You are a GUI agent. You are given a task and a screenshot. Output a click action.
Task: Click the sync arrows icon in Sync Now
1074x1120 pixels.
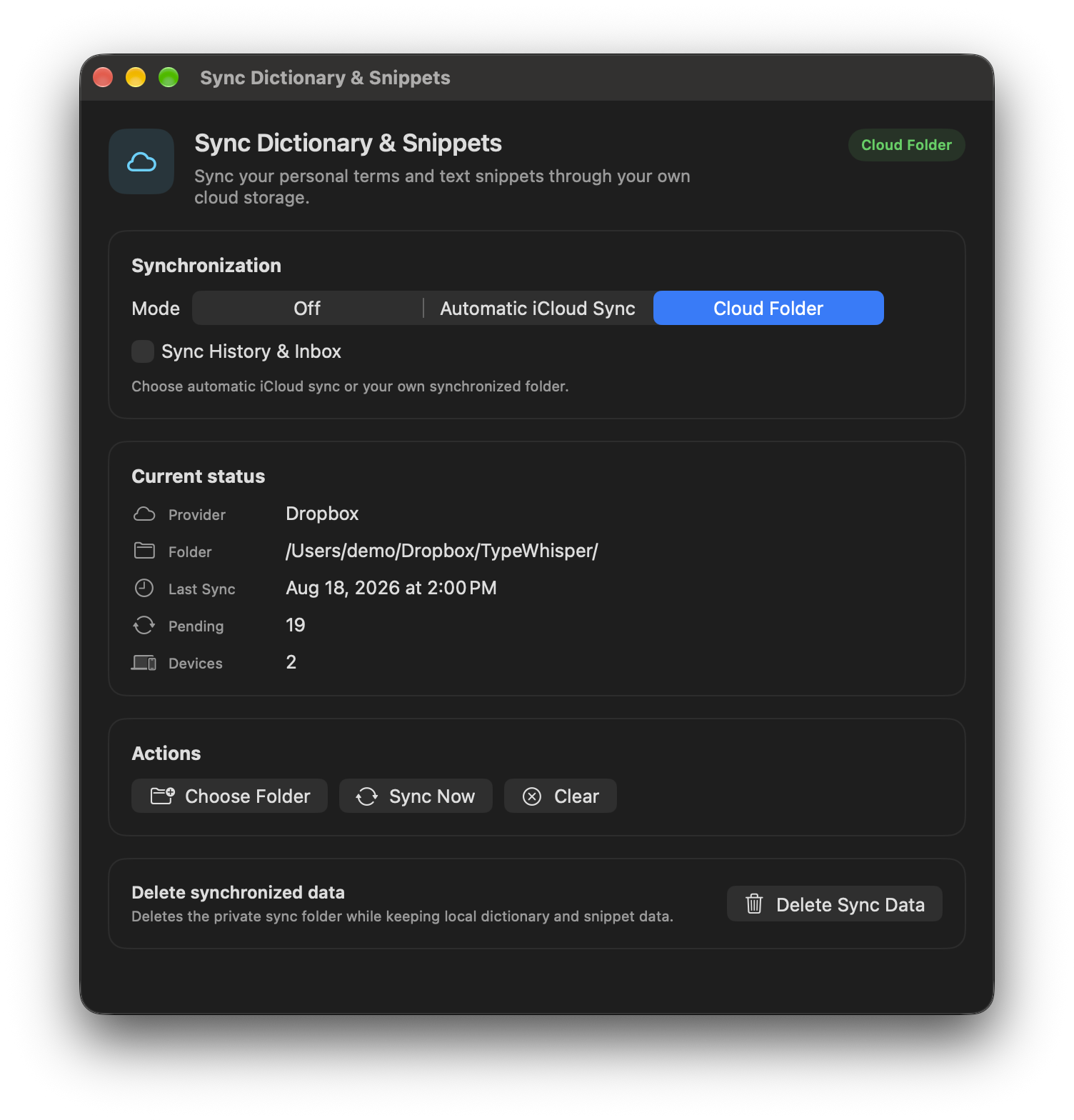(x=367, y=796)
